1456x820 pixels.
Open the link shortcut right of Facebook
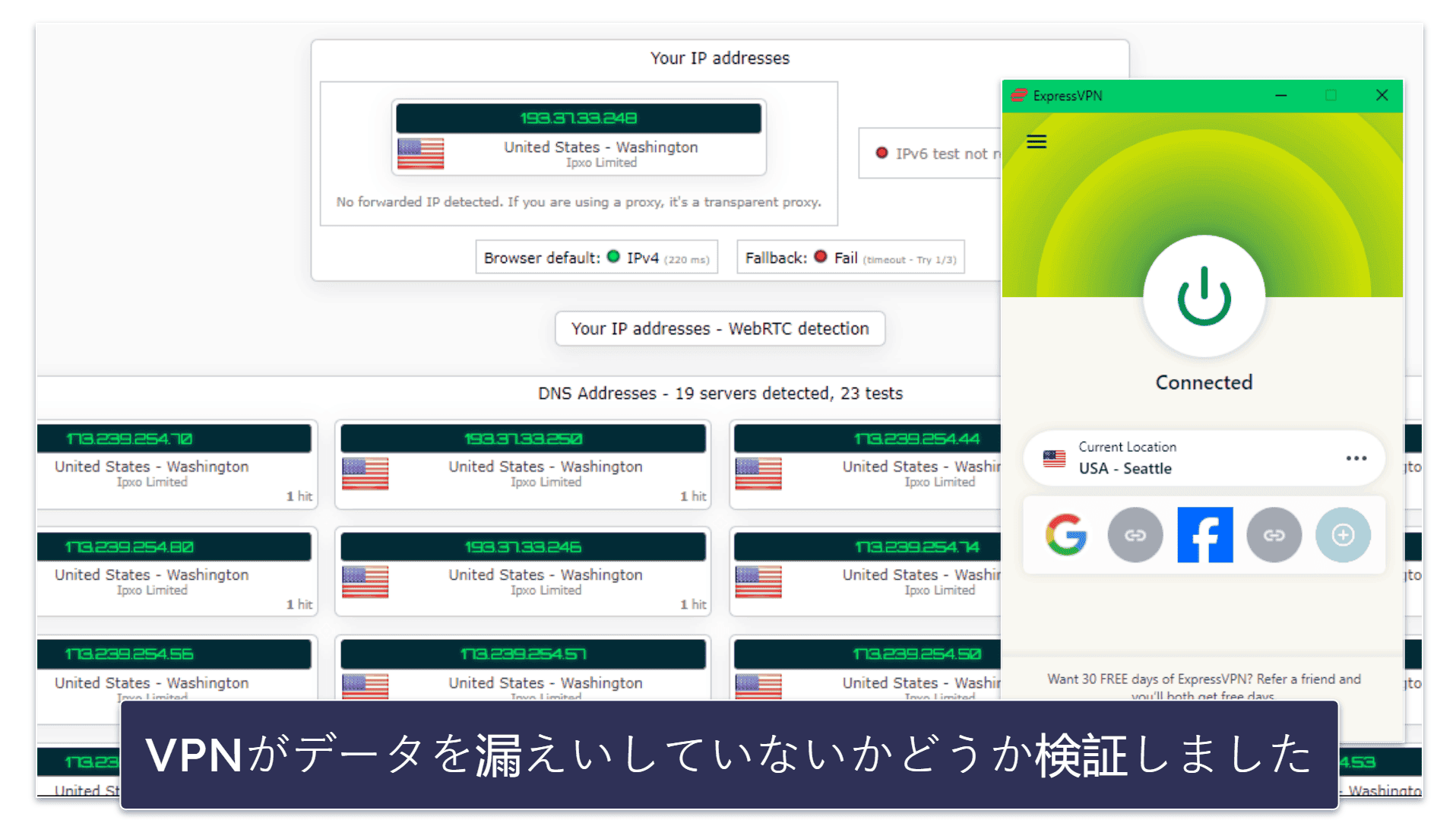(x=1274, y=535)
